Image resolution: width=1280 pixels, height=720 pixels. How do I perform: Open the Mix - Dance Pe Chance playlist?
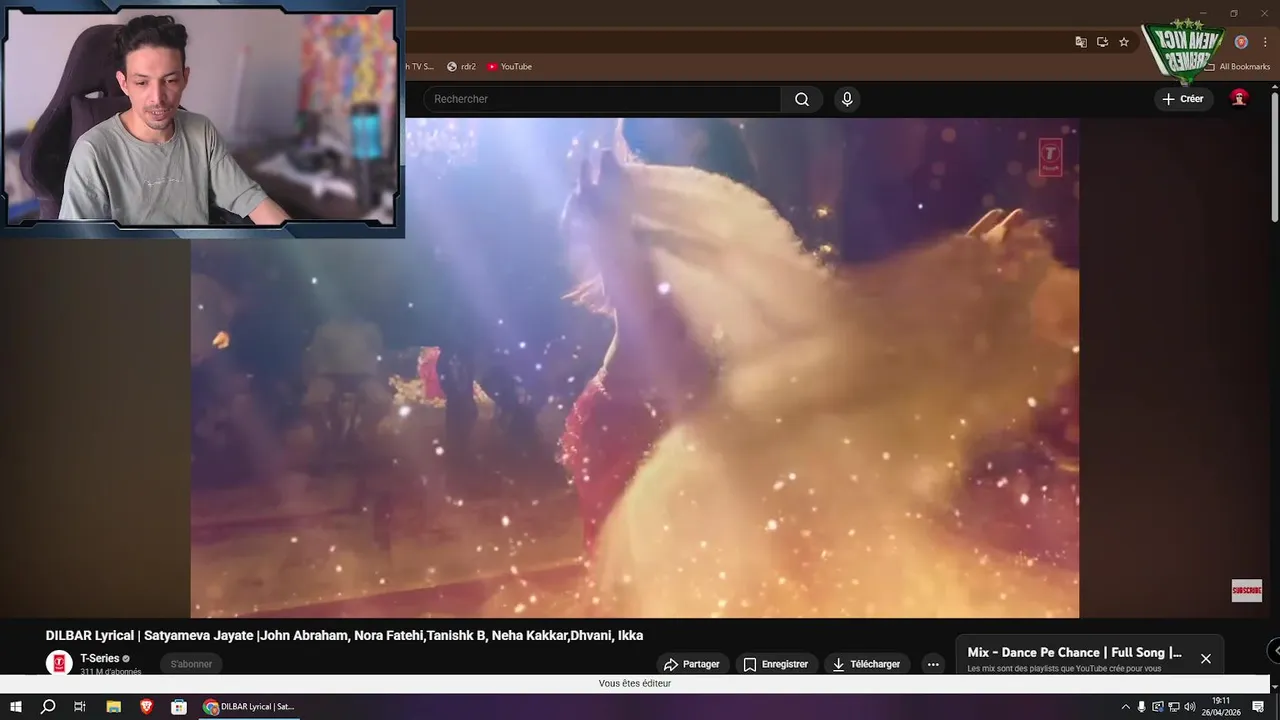coord(1074,653)
